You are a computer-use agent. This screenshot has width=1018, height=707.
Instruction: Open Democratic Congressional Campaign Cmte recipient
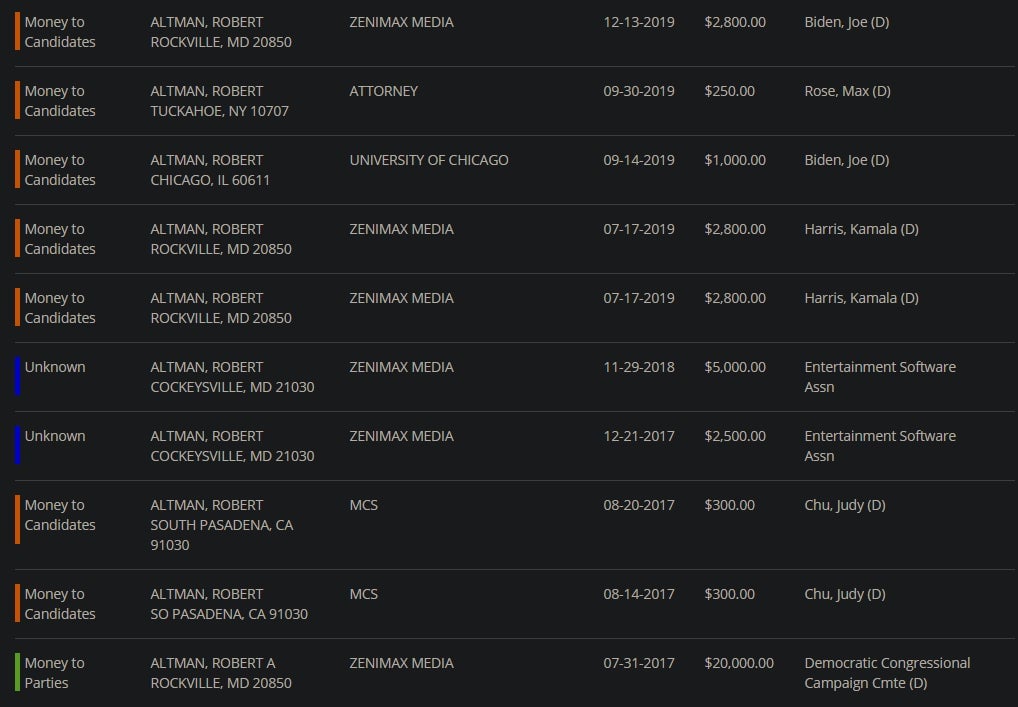887,673
